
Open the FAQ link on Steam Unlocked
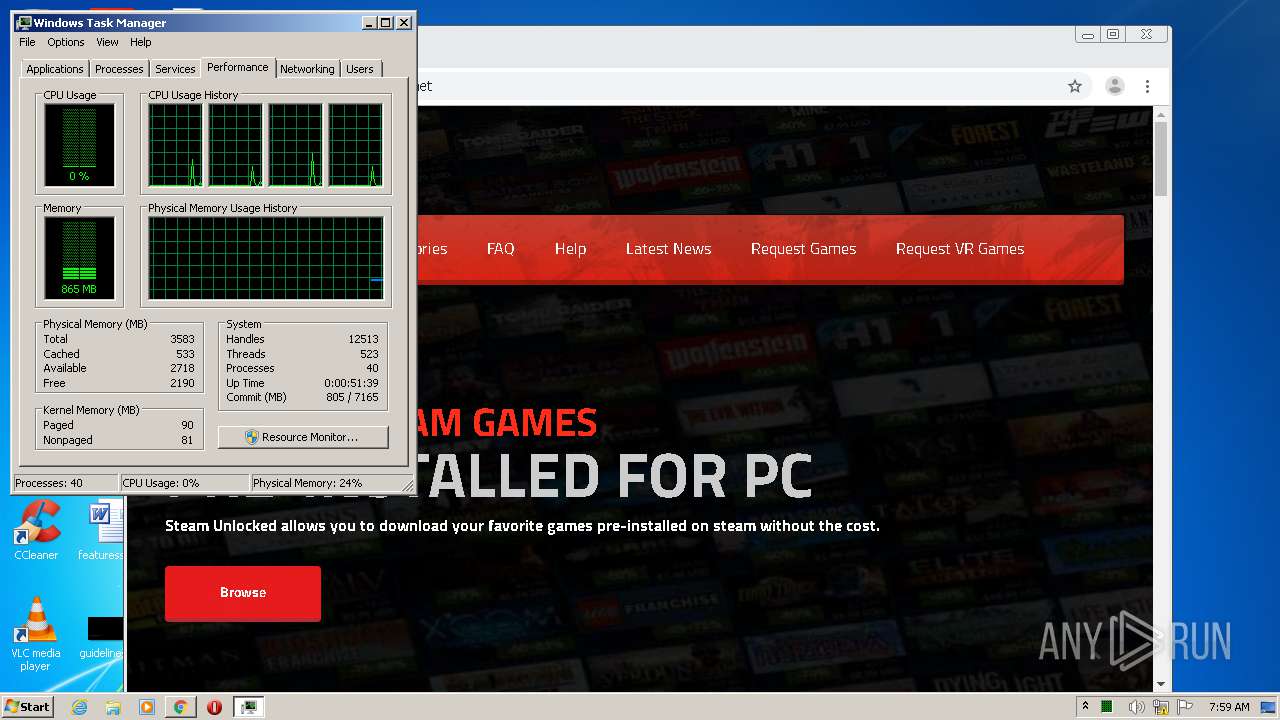click(x=501, y=249)
